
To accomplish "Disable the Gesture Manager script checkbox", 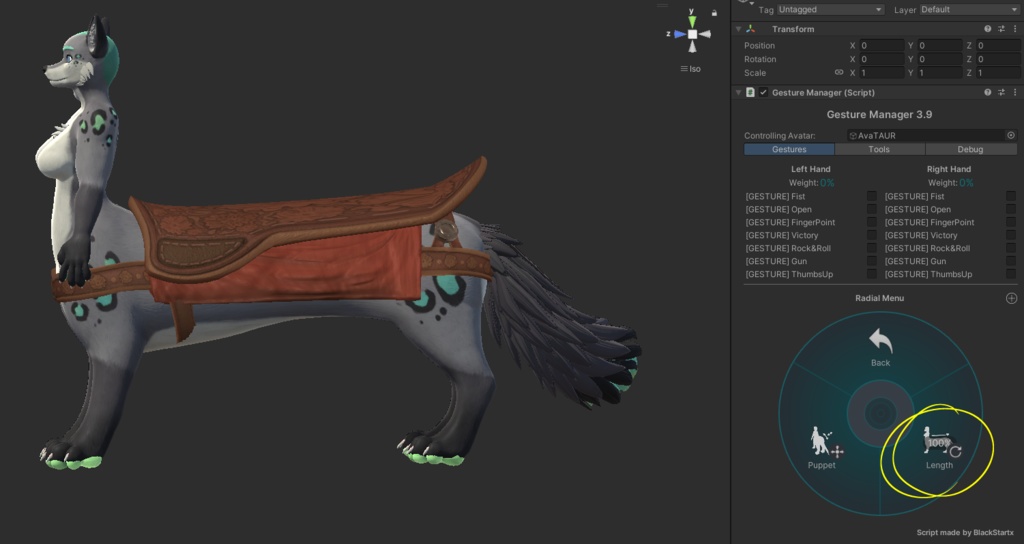I will (764, 92).
